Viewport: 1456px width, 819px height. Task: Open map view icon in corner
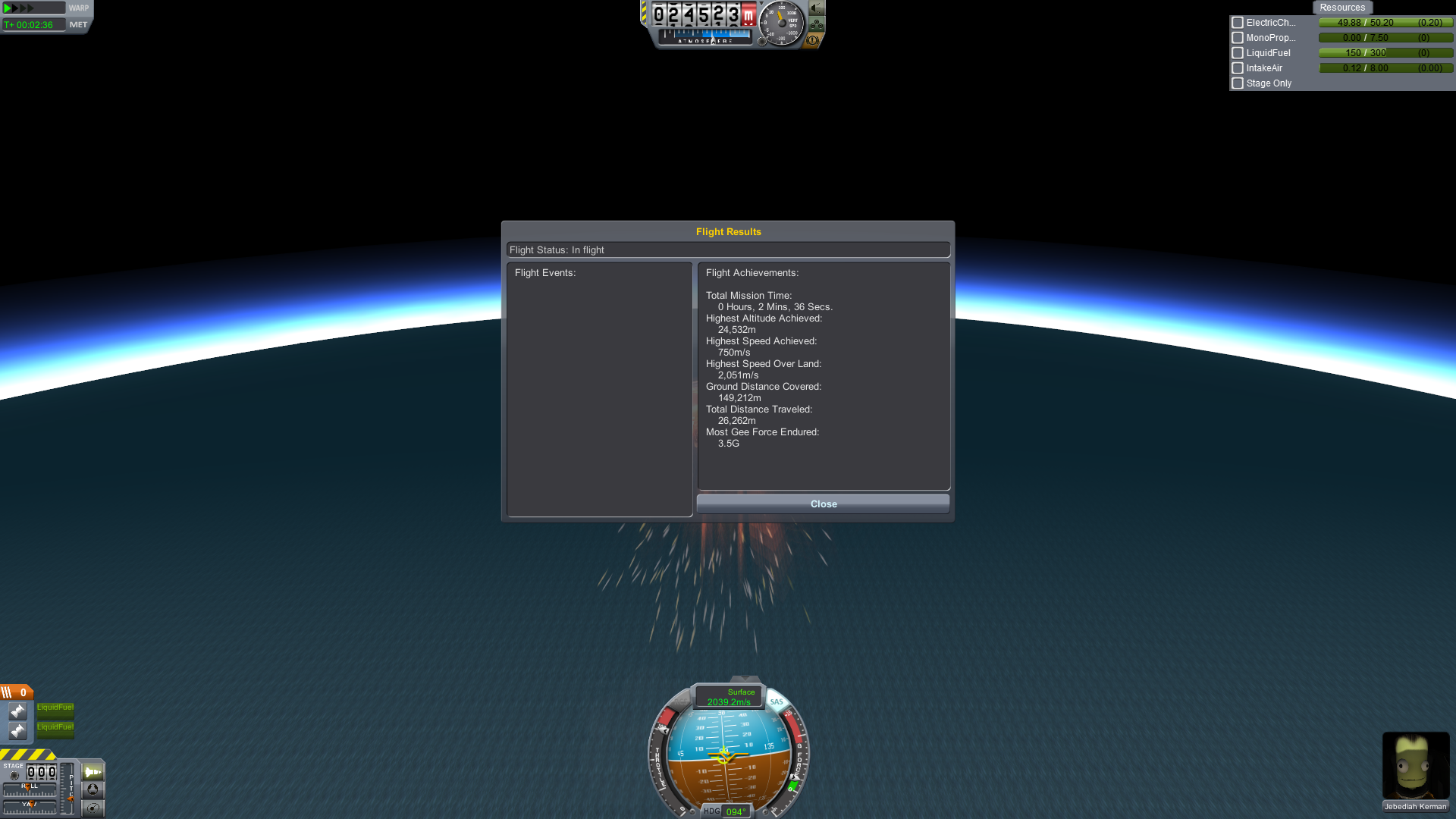pos(93,808)
